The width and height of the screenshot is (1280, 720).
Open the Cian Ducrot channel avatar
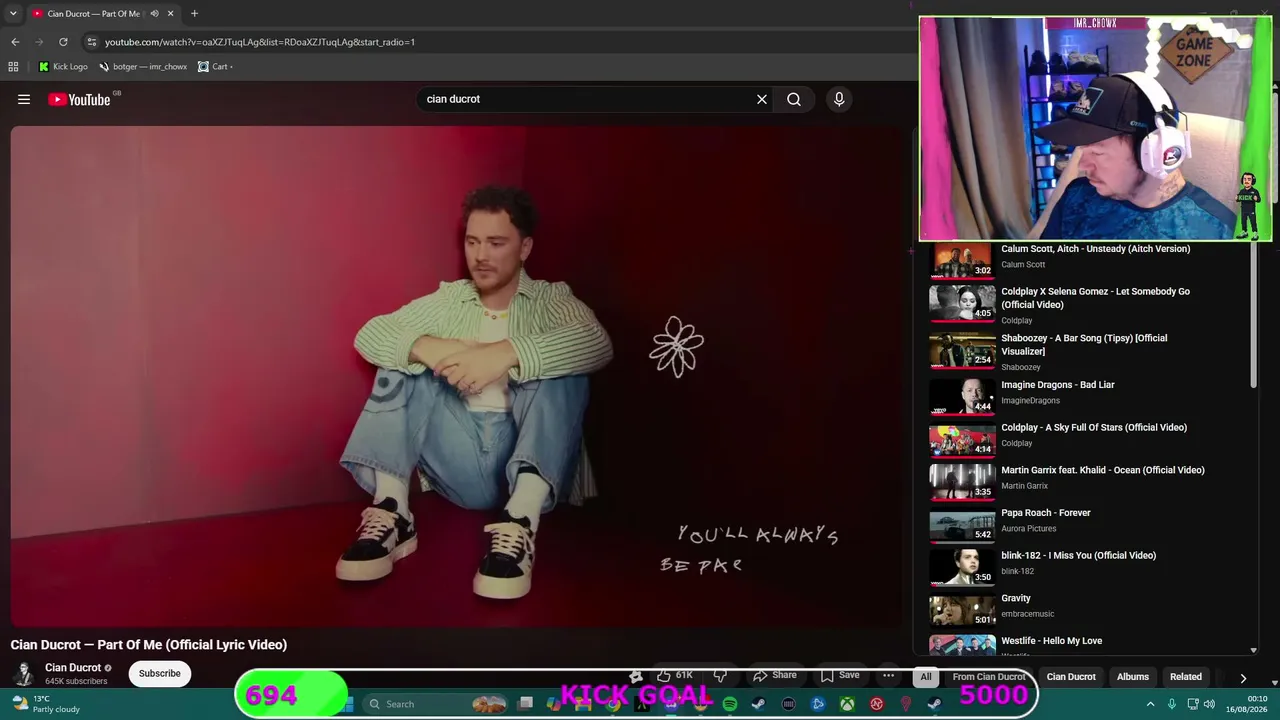pos(22,674)
